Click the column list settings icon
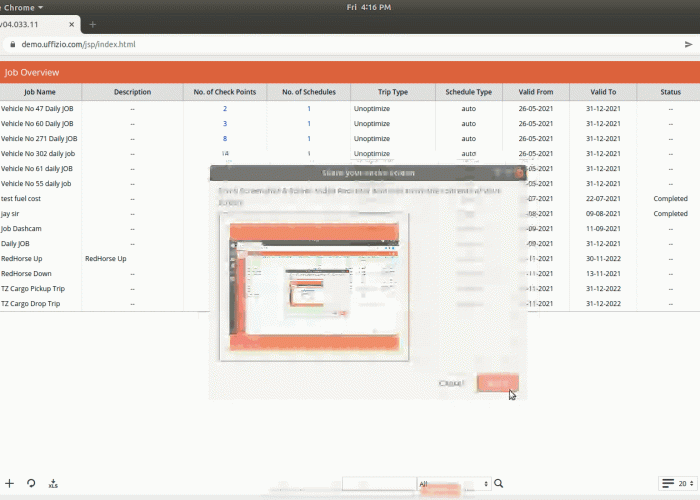The height and width of the screenshot is (500, 700). click(668, 483)
